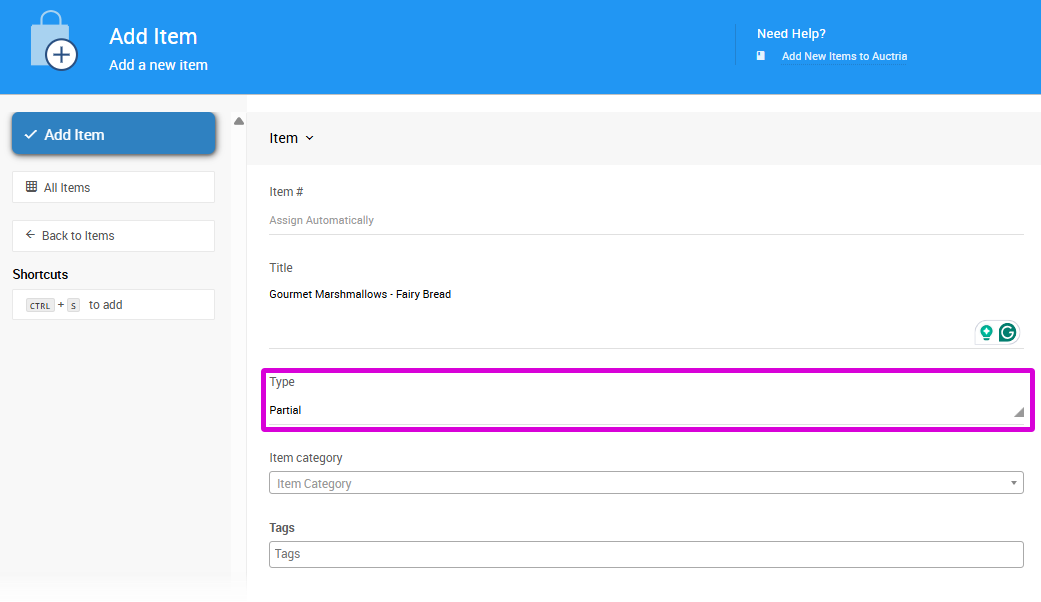Click the sidebar scroll-up arrow
This screenshot has width=1041, height=602.
pos(239,121)
